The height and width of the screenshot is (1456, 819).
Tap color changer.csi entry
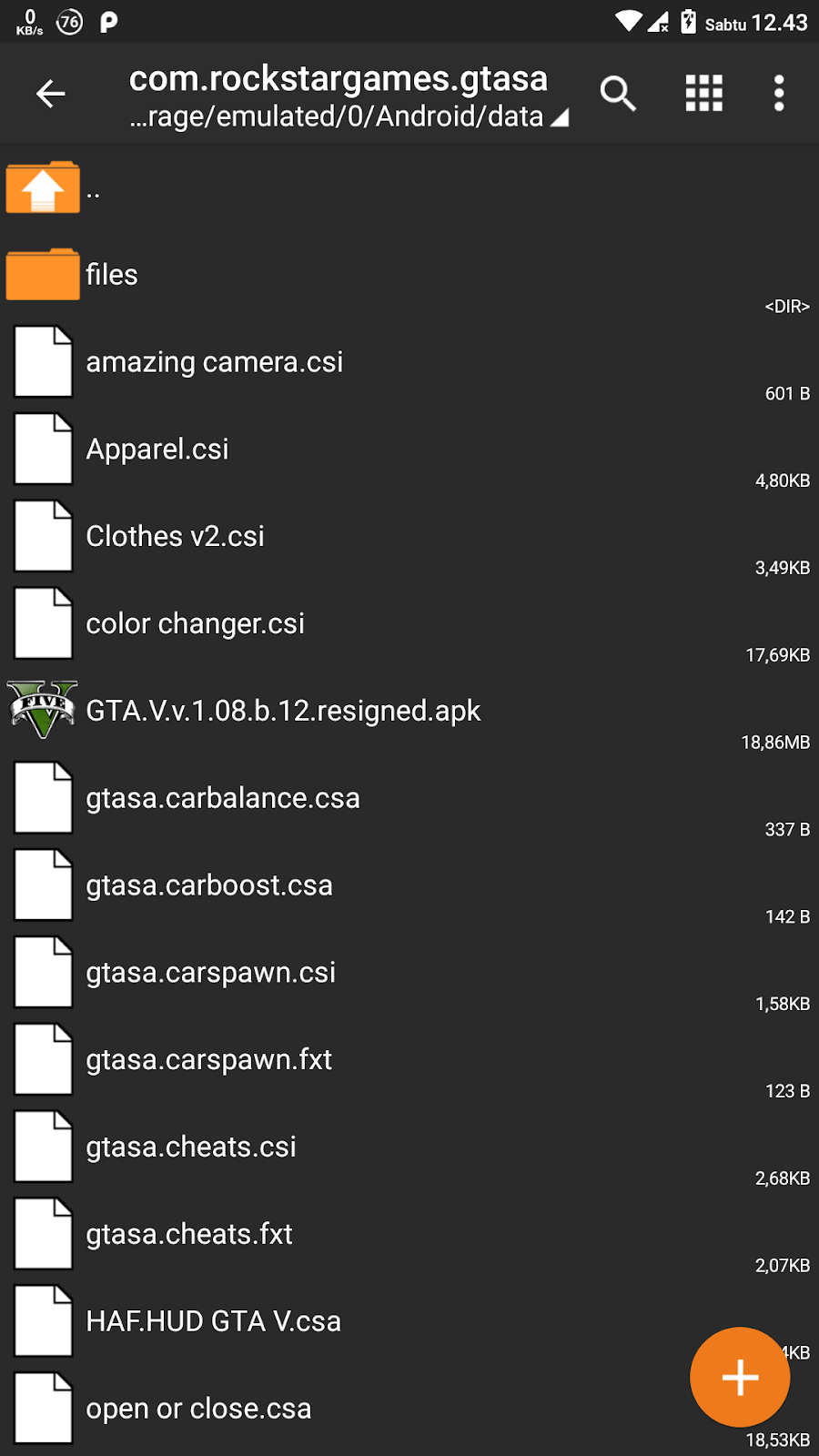pyautogui.click(x=195, y=624)
